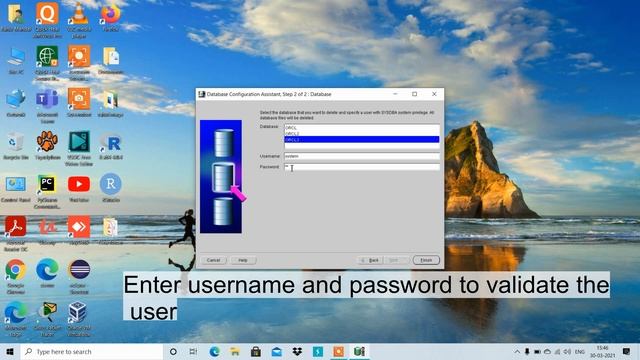Viewport: 640px width, 360px height.
Task: Open the Network desktop icon
Action: click(x=16, y=103)
